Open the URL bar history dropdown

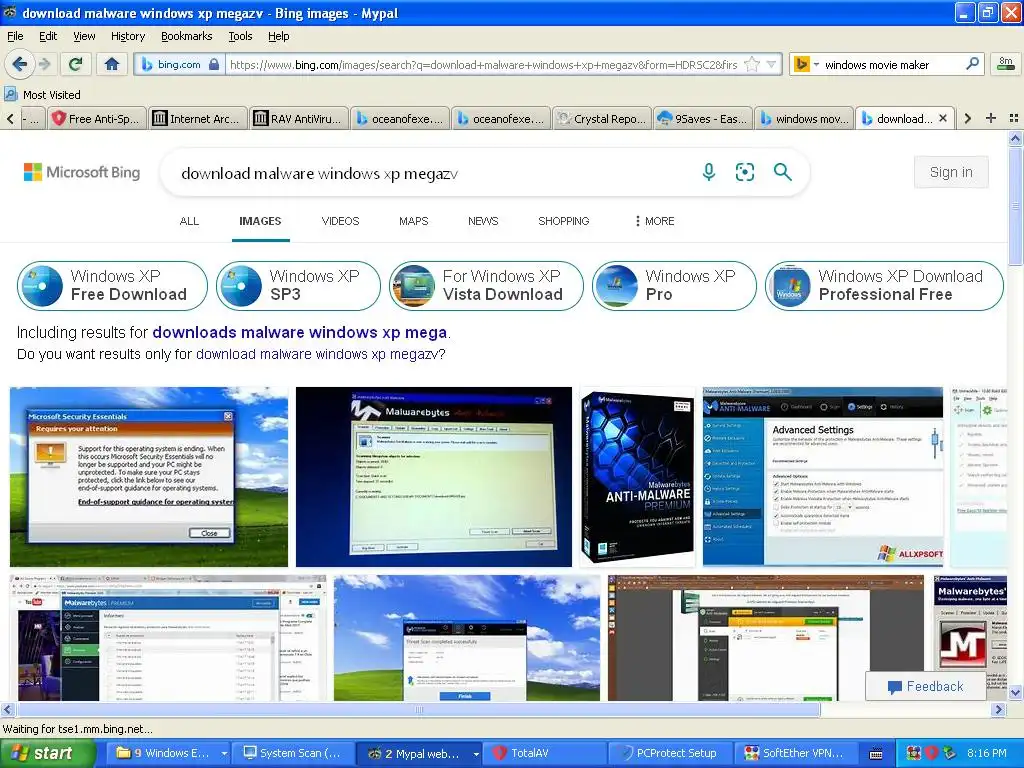771,65
